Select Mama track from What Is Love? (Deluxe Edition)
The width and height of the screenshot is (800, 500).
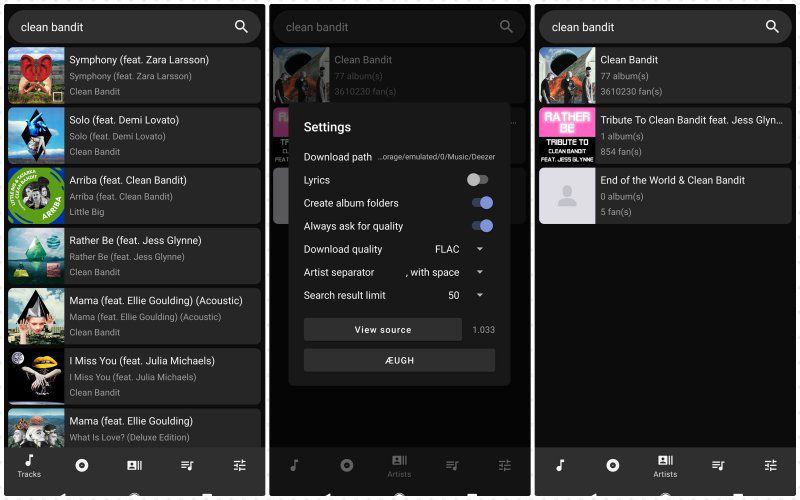tap(134, 428)
